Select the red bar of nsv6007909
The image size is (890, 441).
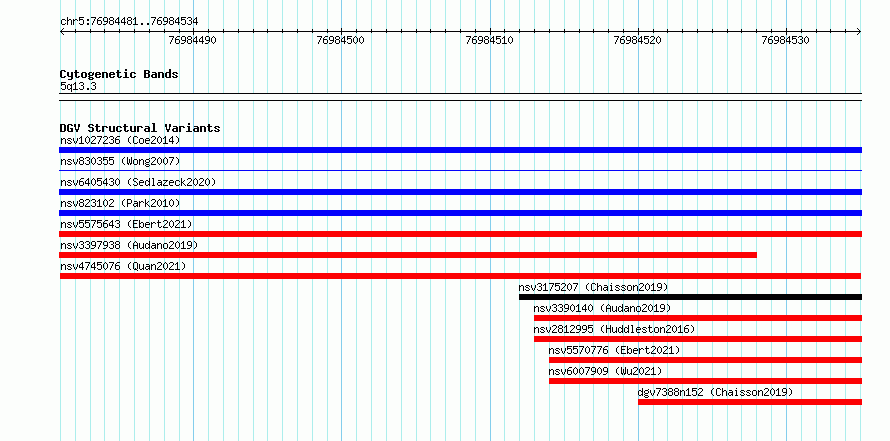[705, 381]
